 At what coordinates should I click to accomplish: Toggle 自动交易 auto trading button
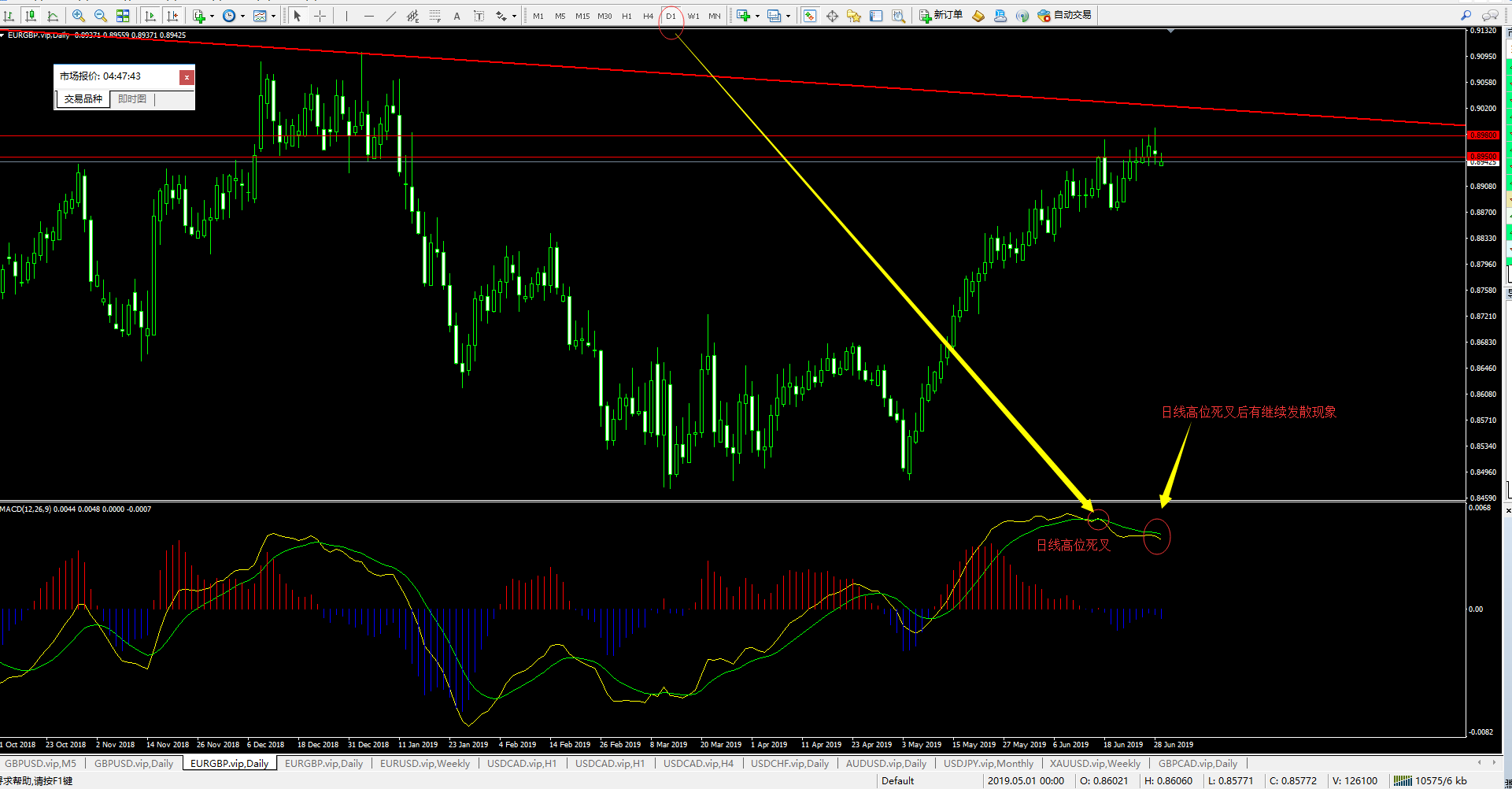[x=1065, y=16]
